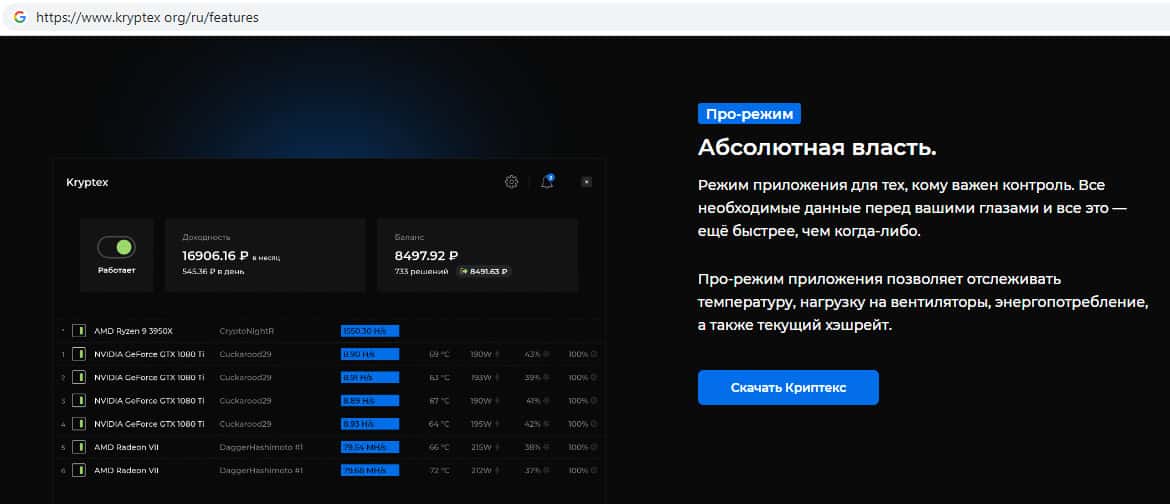Open the Kryptex settings gear

tap(511, 181)
